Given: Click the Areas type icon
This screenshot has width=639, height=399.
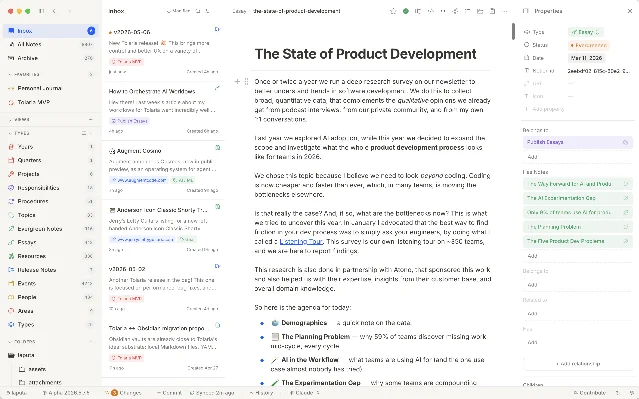Looking at the screenshot, I should (x=11, y=311).
